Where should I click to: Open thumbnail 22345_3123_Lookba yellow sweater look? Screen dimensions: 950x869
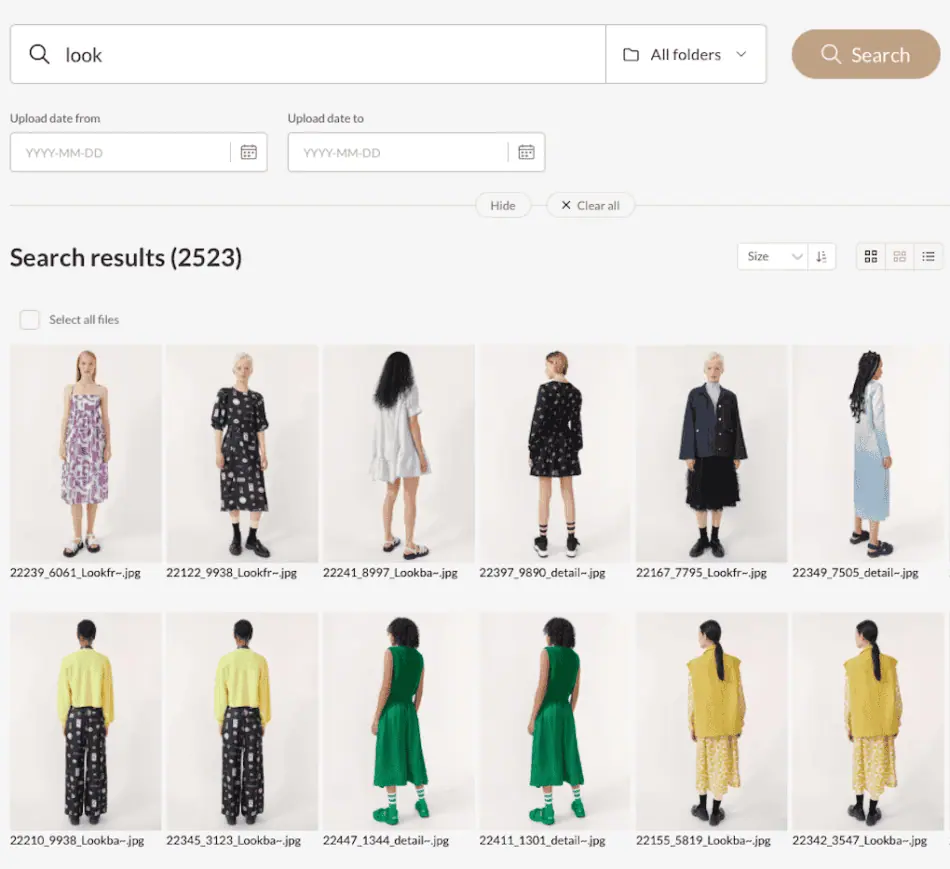[x=242, y=721]
